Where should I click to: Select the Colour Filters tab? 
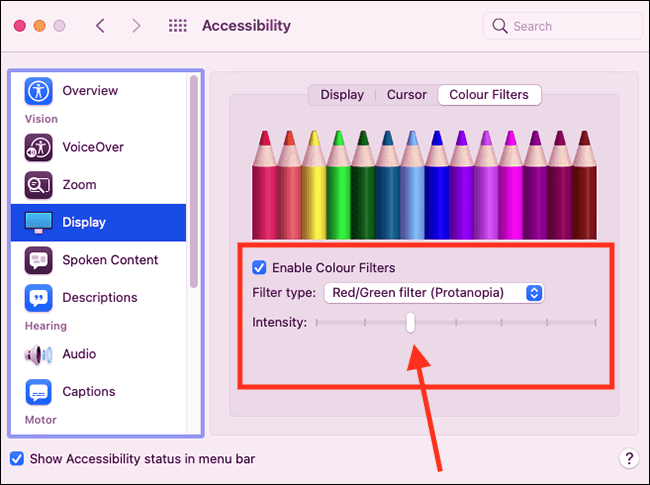[489, 95]
